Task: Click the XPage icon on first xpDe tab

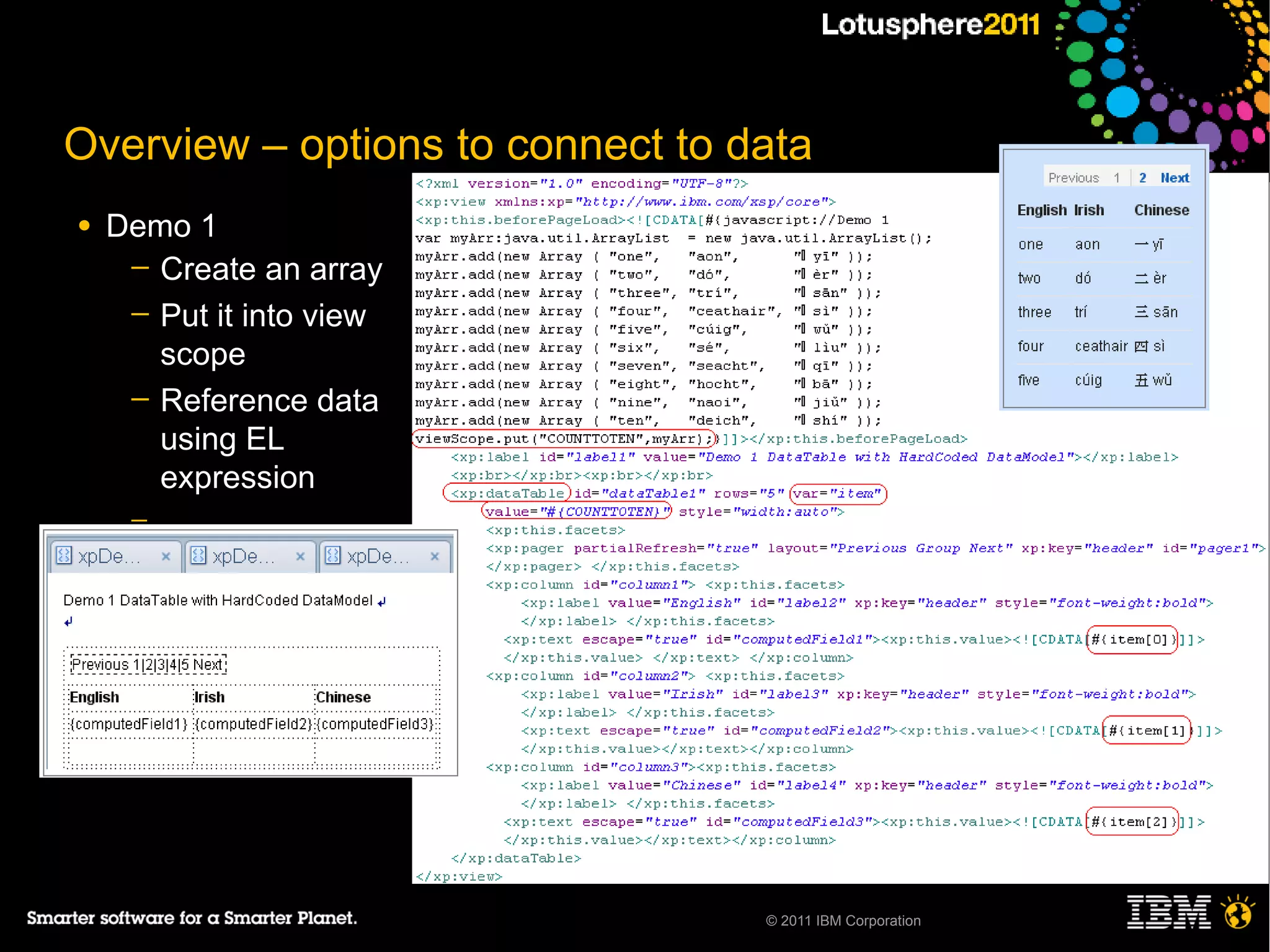Action: click(64, 555)
